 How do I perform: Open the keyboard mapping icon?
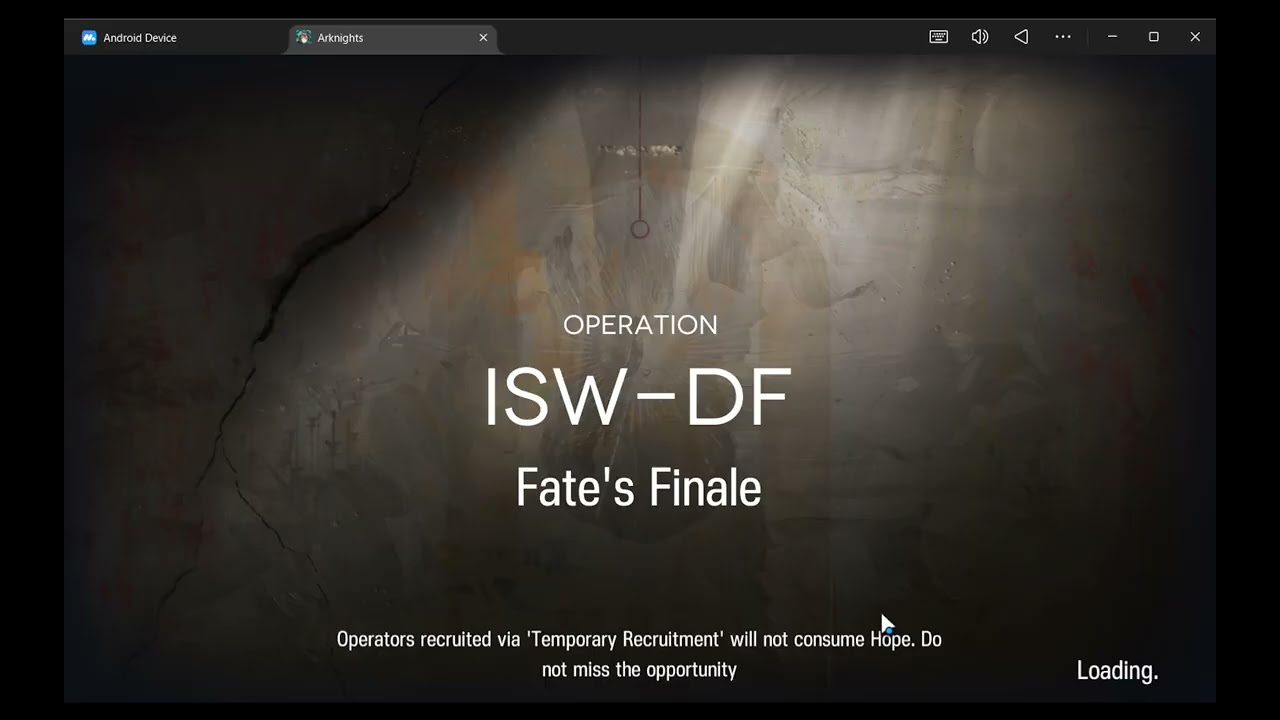click(x=938, y=37)
